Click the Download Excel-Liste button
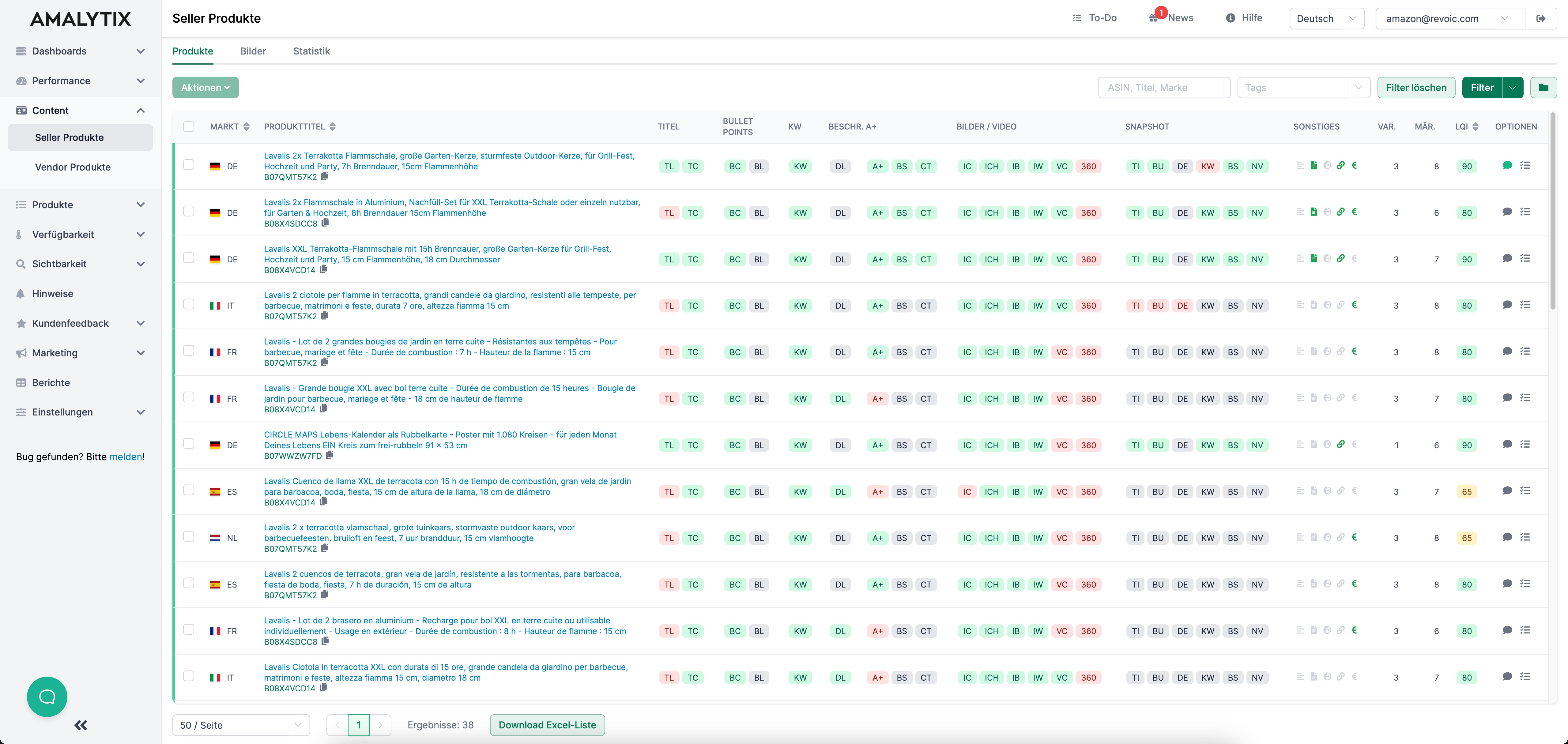The height and width of the screenshot is (744, 1568). tap(547, 725)
